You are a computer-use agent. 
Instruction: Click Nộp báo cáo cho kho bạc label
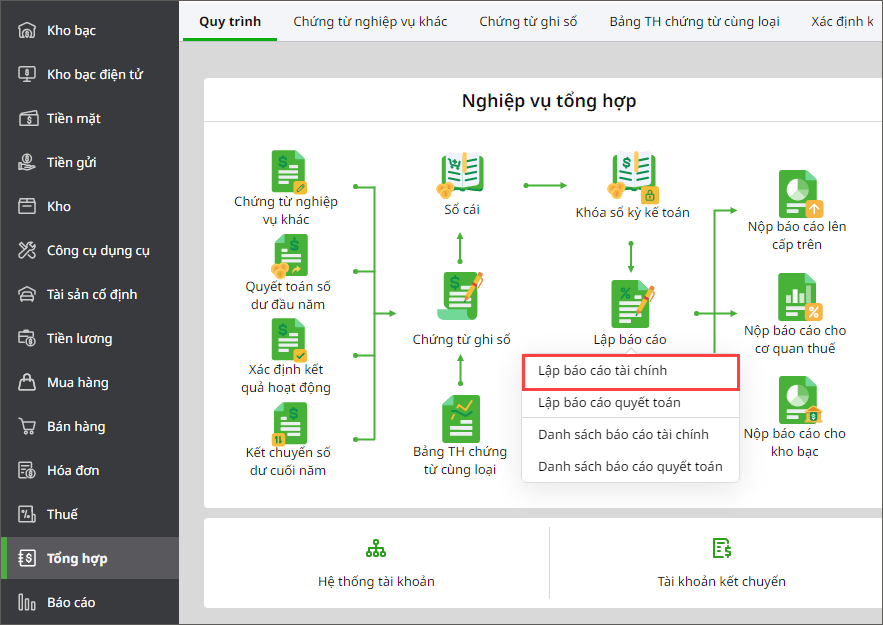click(x=795, y=443)
